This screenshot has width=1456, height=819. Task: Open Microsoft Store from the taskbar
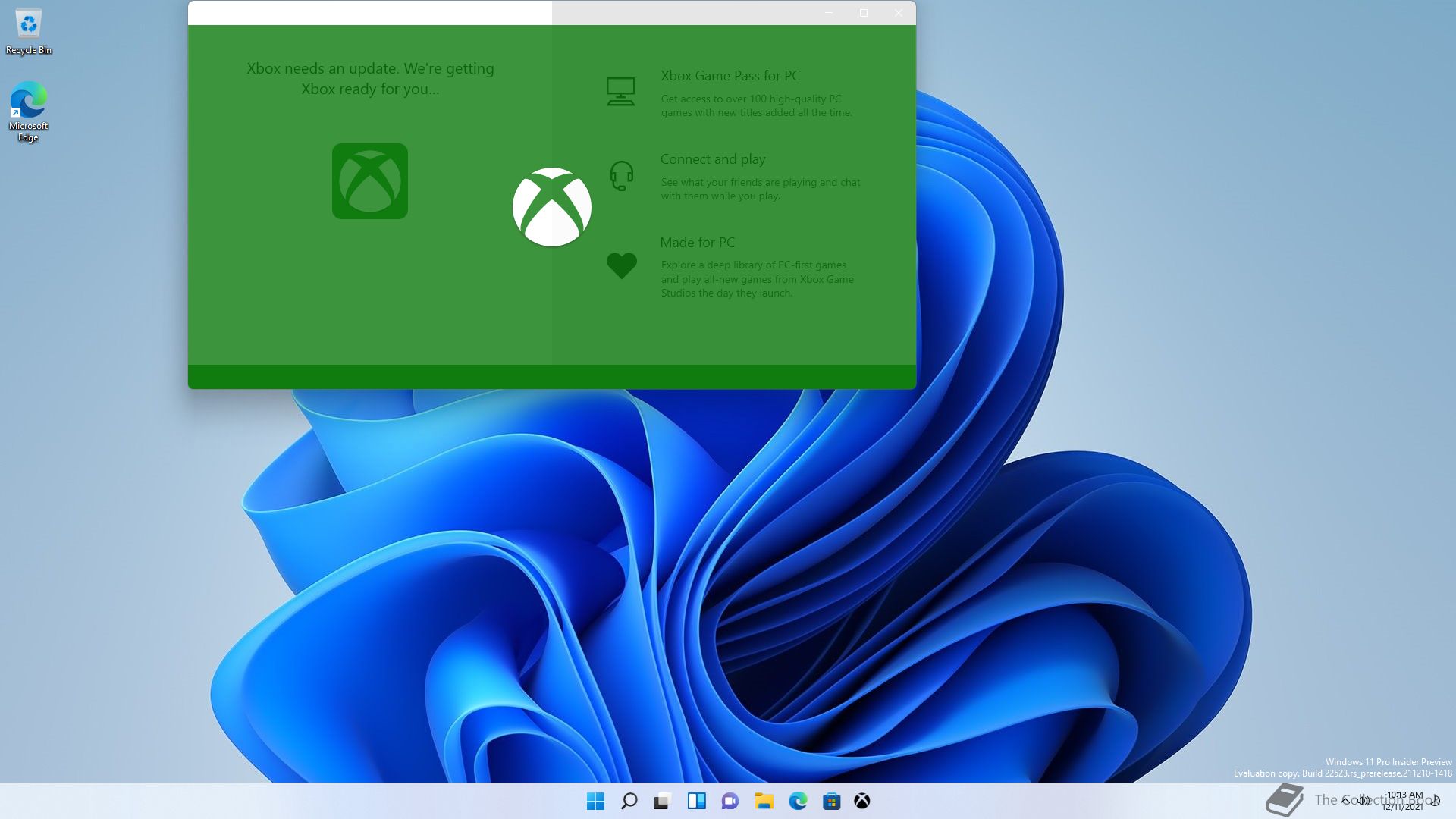click(832, 801)
